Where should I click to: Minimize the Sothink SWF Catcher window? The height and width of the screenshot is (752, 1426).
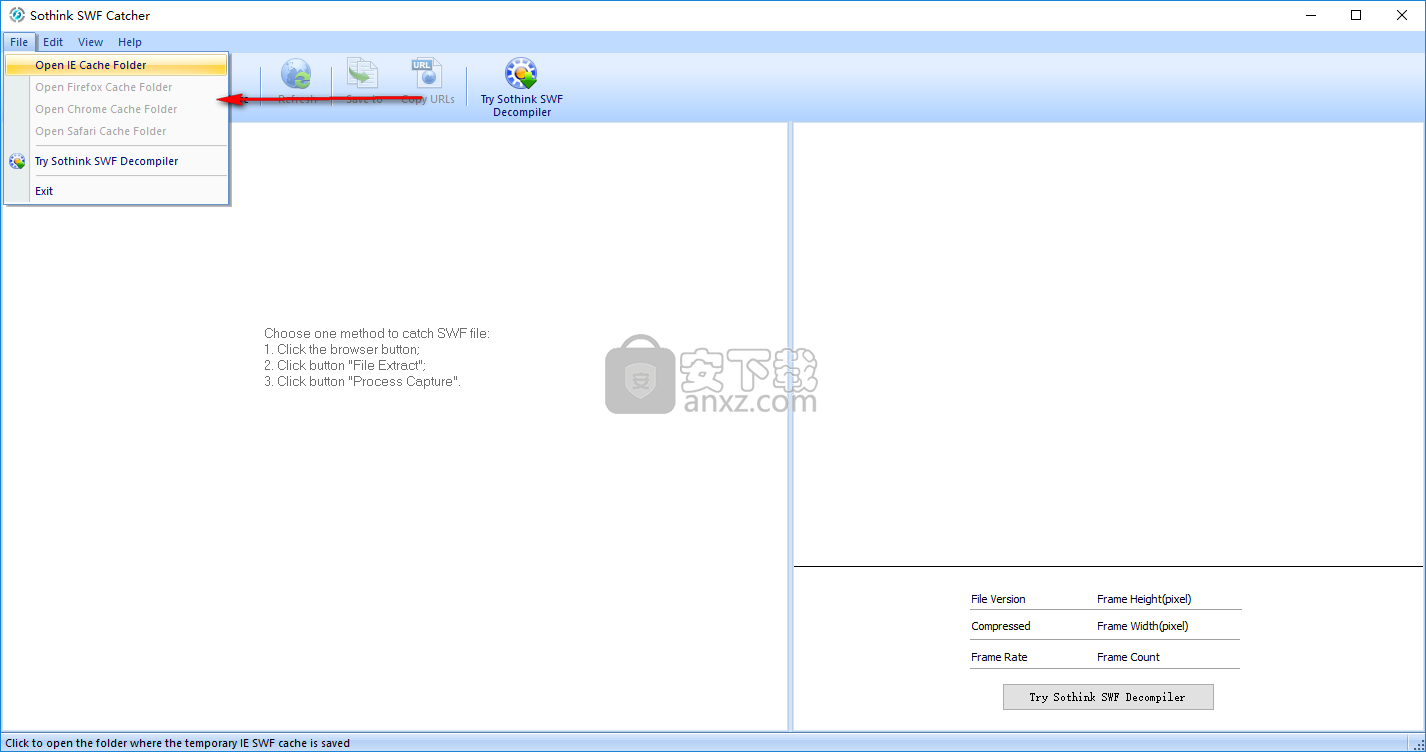[1311, 15]
